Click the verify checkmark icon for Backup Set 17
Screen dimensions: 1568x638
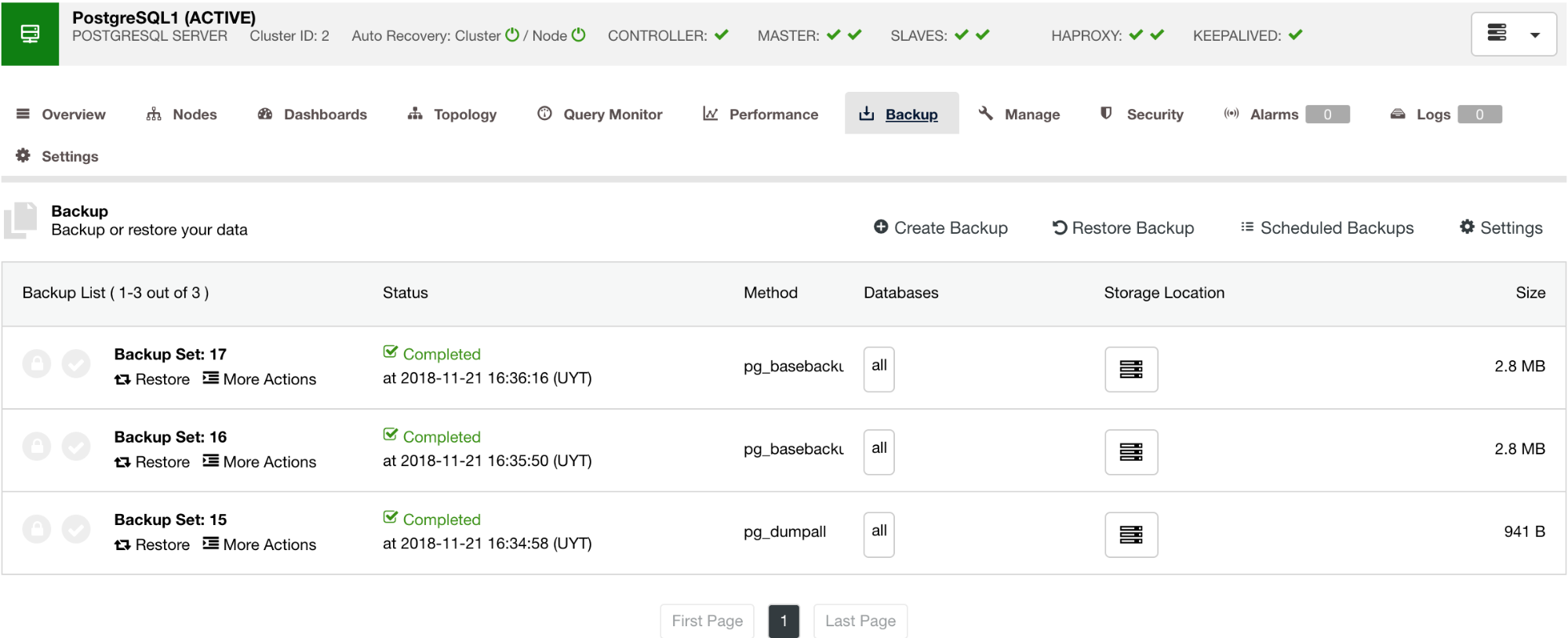point(76,364)
